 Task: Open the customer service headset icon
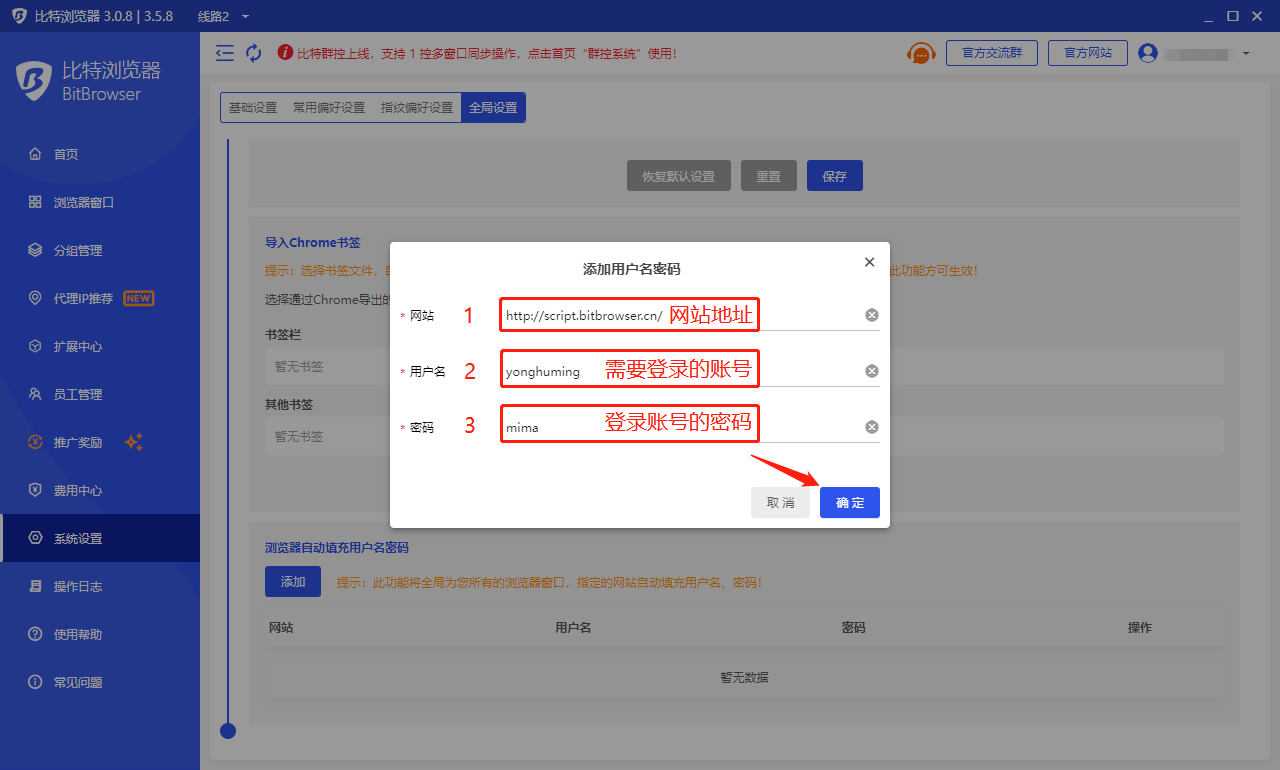tap(920, 53)
